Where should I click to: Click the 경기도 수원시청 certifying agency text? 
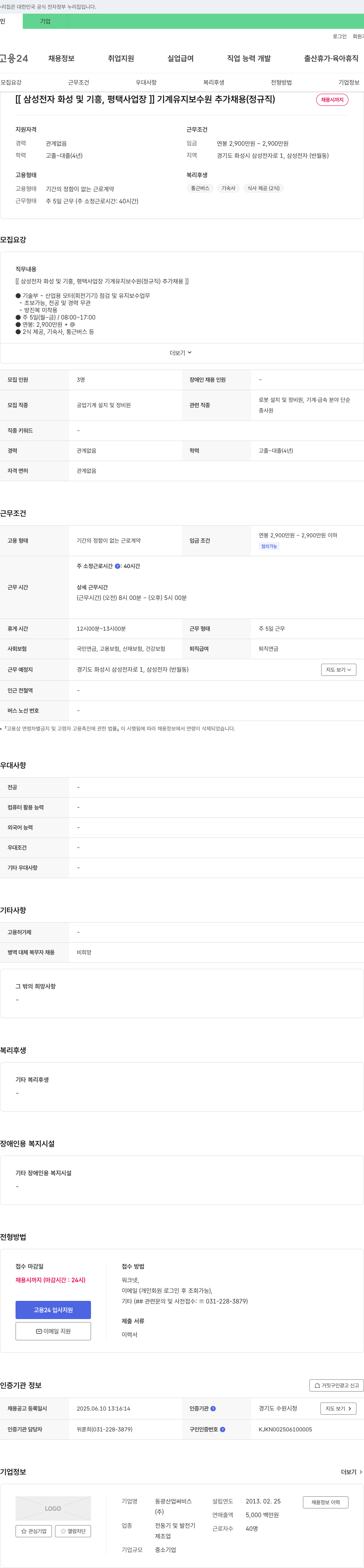[278, 1409]
